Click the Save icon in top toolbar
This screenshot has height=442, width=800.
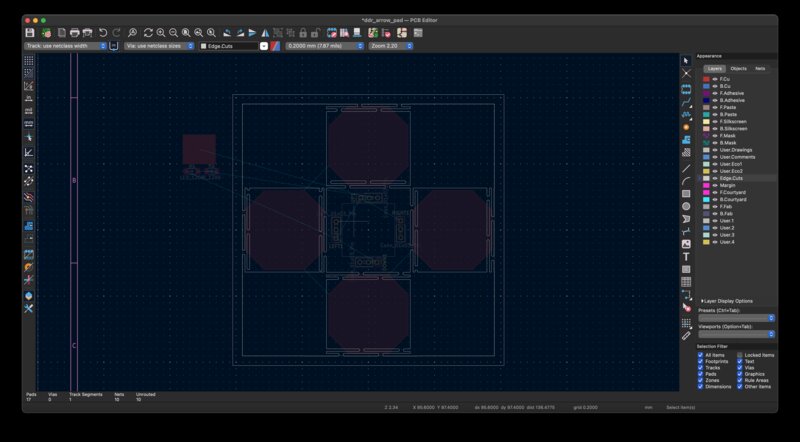29,33
